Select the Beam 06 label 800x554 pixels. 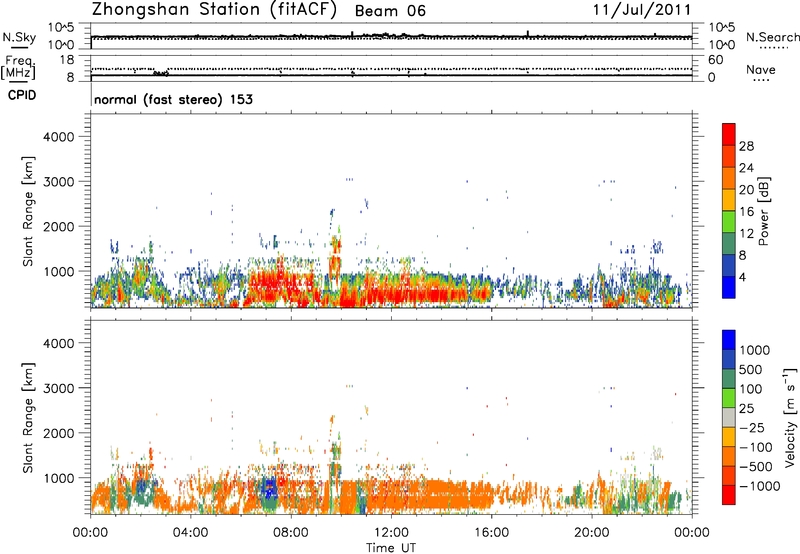point(390,11)
